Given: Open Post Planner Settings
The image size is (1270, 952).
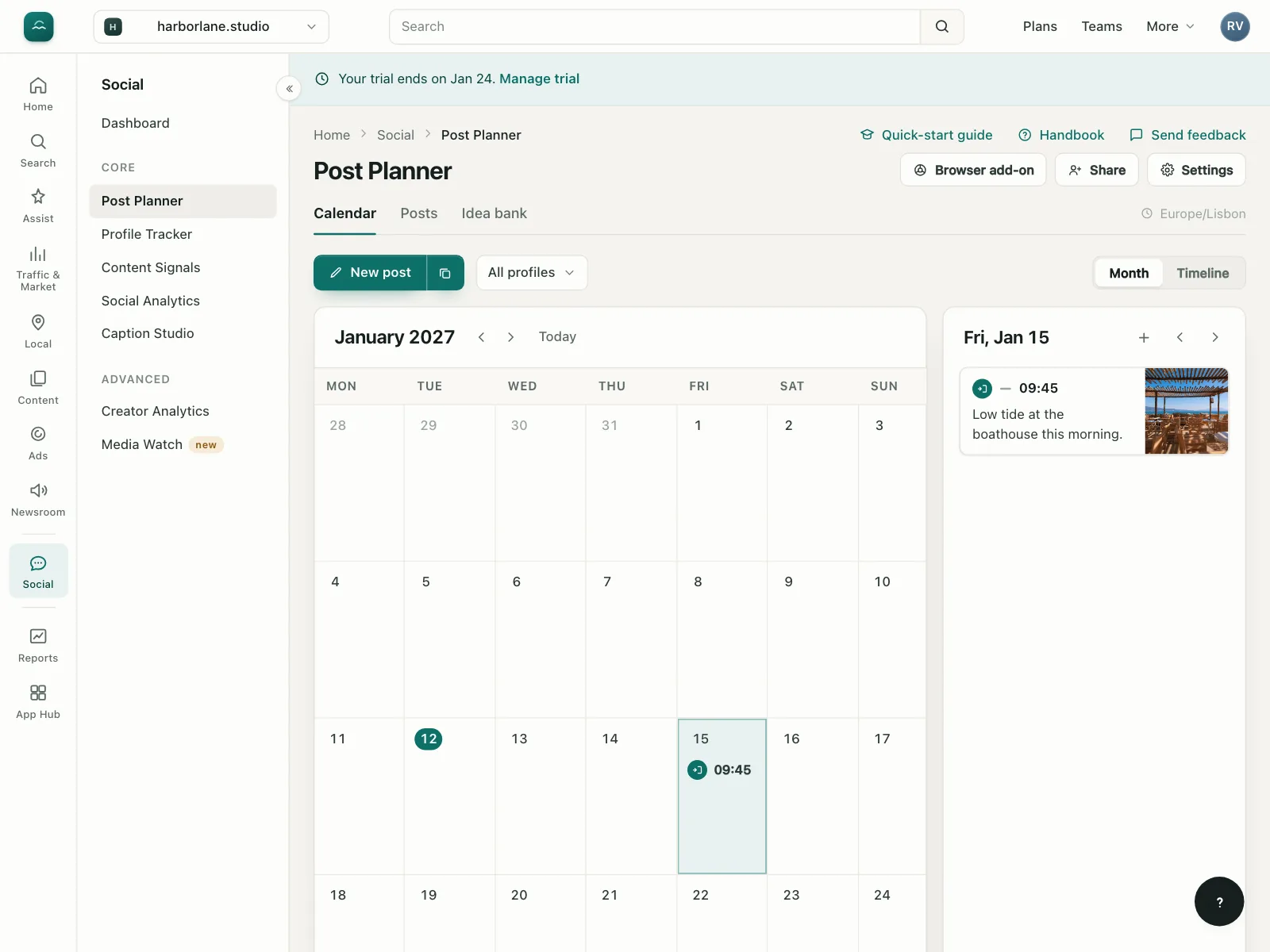Looking at the screenshot, I should click(x=1196, y=170).
